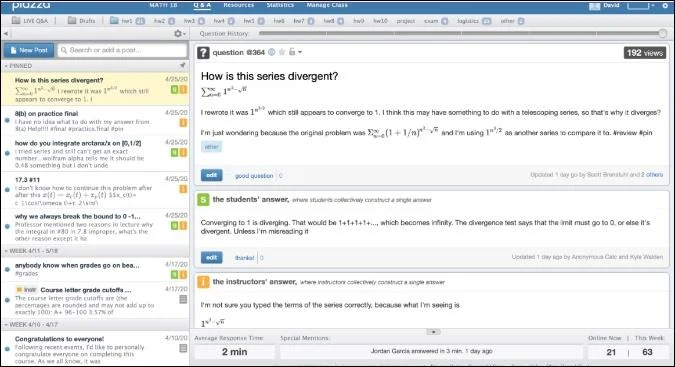Click the Question History slider handle
675x367 pixels.
pos(663,34)
